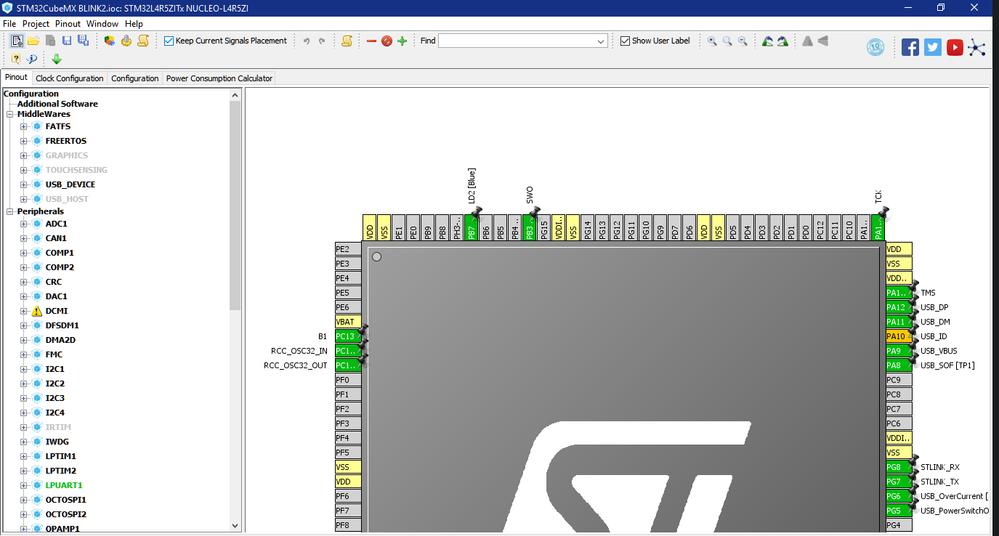Open the ST Facebook page icon
The image size is (999, 536).
click(910, 47)
